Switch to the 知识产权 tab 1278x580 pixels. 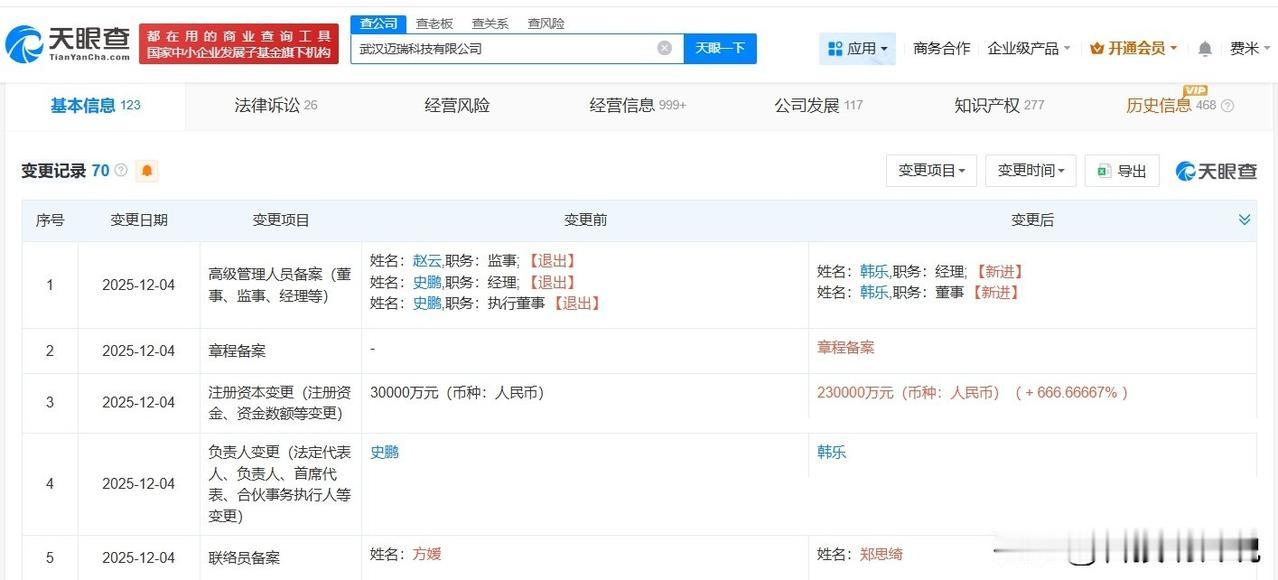pos(999,105)
